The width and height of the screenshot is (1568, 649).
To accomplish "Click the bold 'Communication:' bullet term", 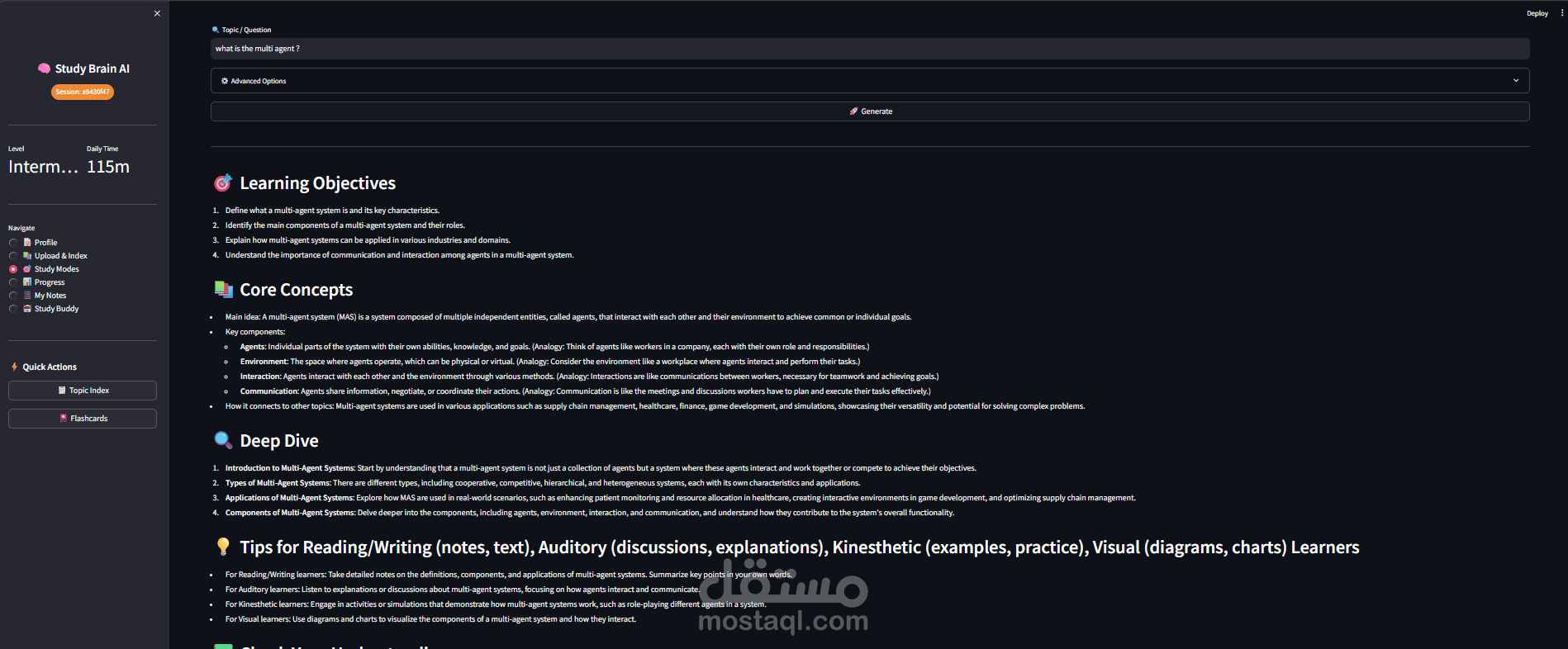I will [269, 391].
